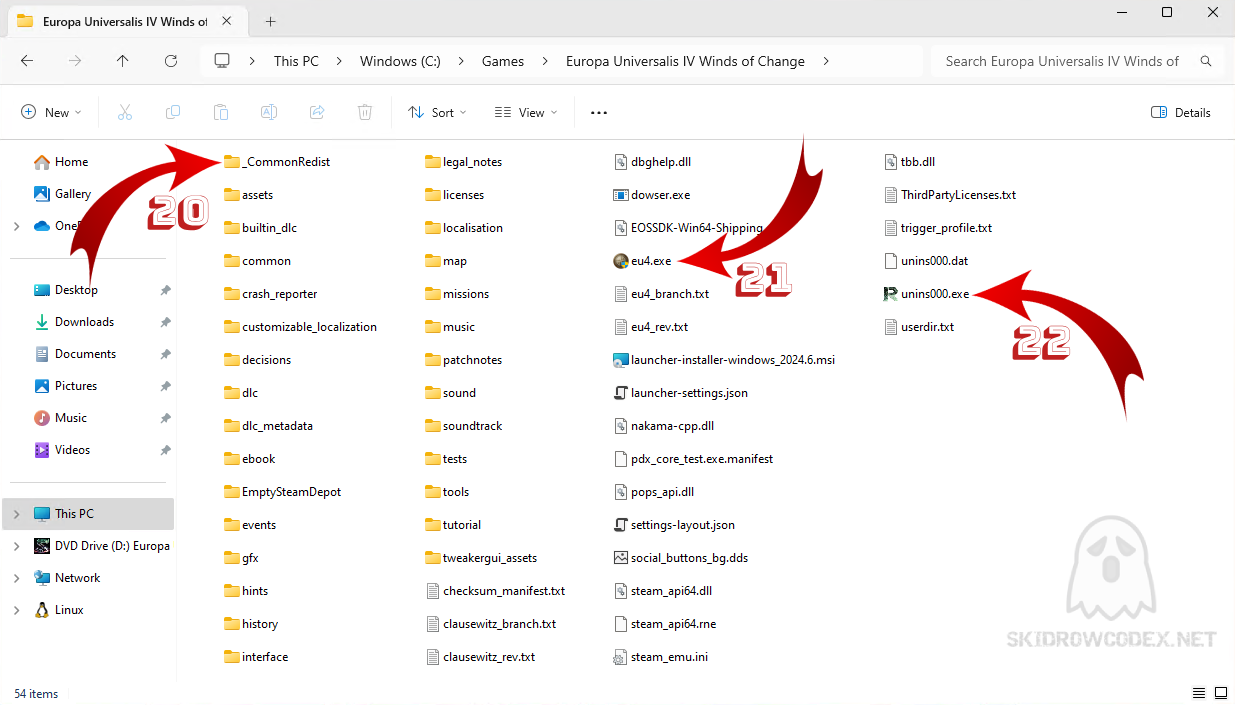Open the See more ellipsis menu
This screenshot has width=1235, height=705.
coord(599,113)
